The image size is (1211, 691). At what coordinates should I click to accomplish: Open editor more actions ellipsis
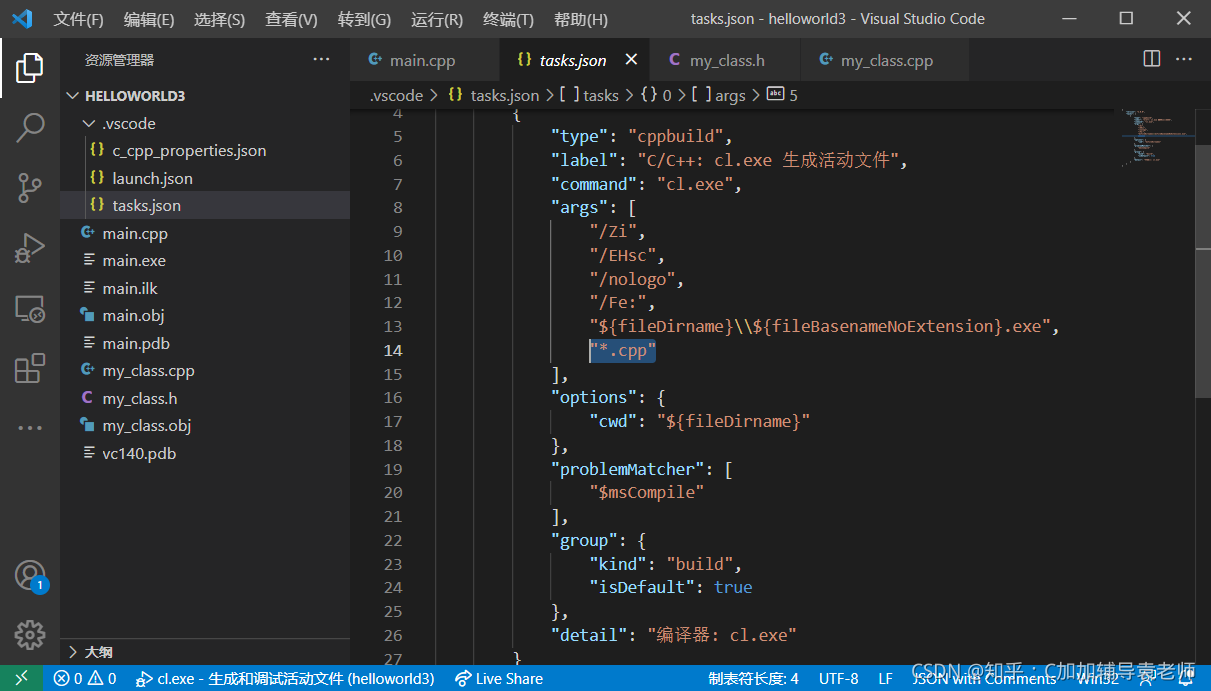1184,59
